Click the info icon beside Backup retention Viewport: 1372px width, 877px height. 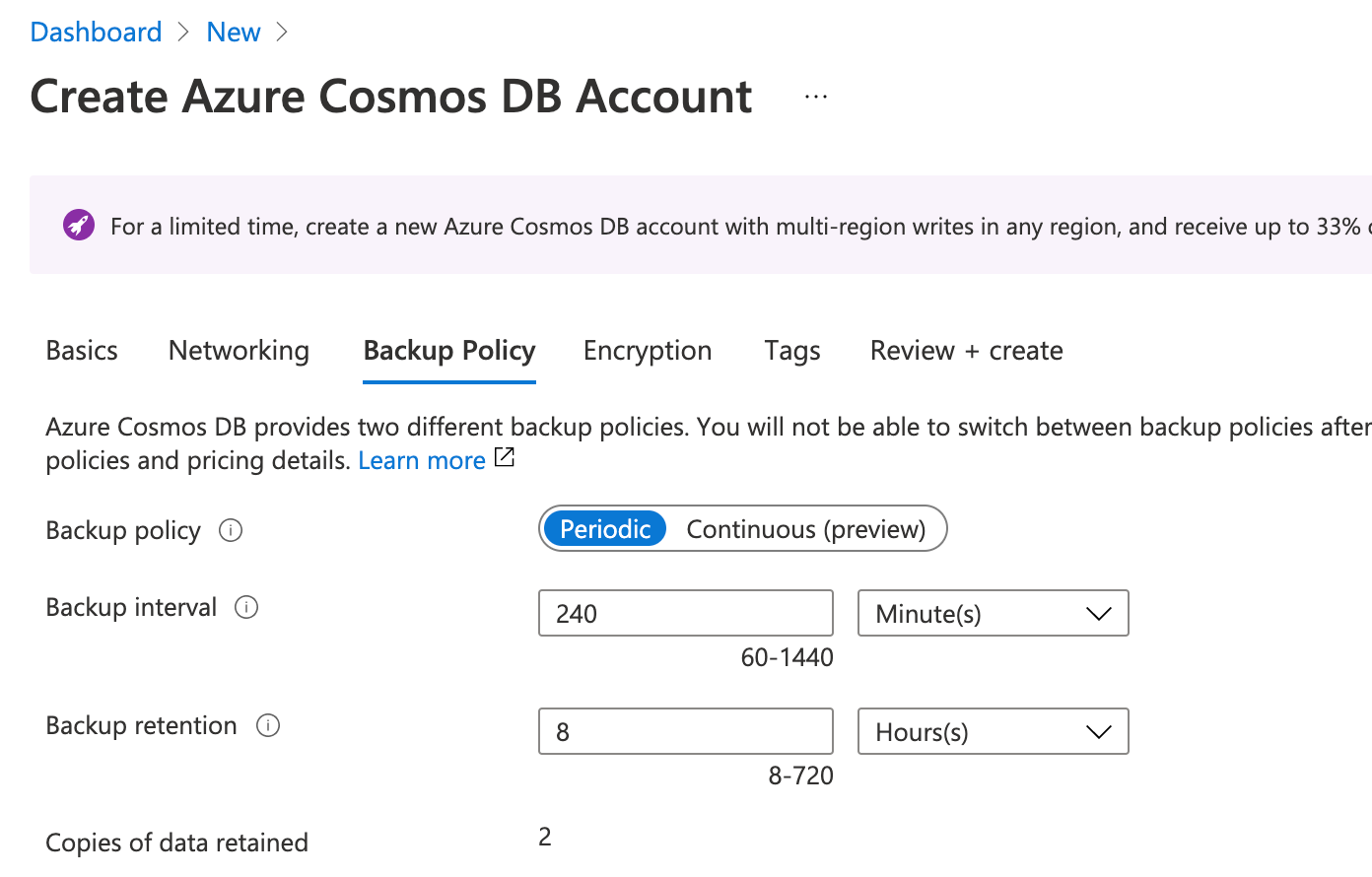268,725
